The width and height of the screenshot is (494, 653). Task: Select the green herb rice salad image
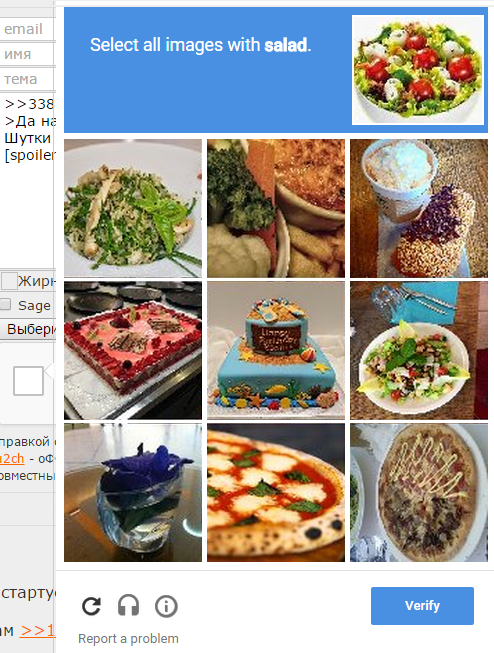pos(133,208)
